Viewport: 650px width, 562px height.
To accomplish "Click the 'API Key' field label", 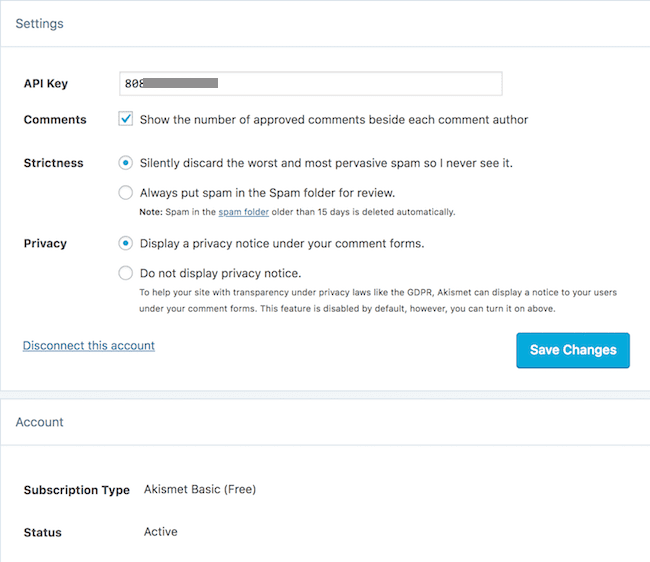I will coord(46,84).
